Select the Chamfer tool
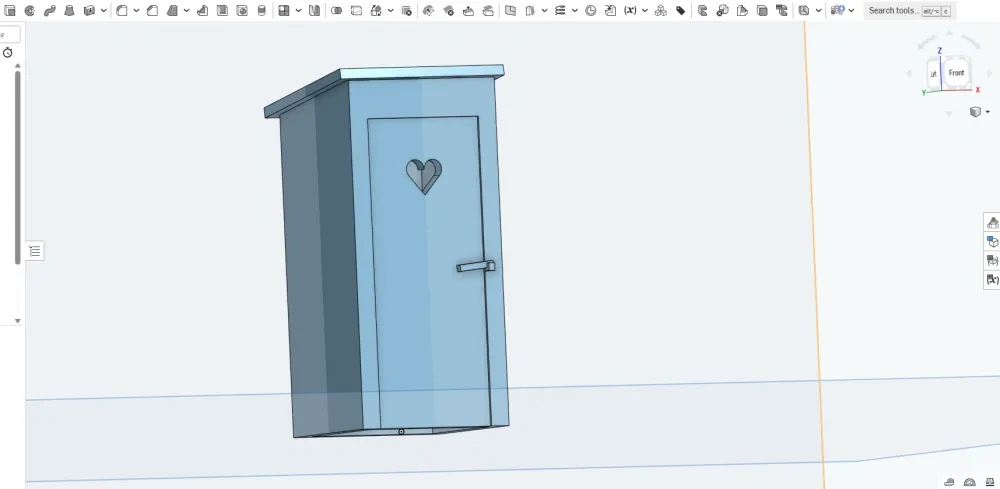This screenshot has width=1000, height=489. click(x=152, y=10)
